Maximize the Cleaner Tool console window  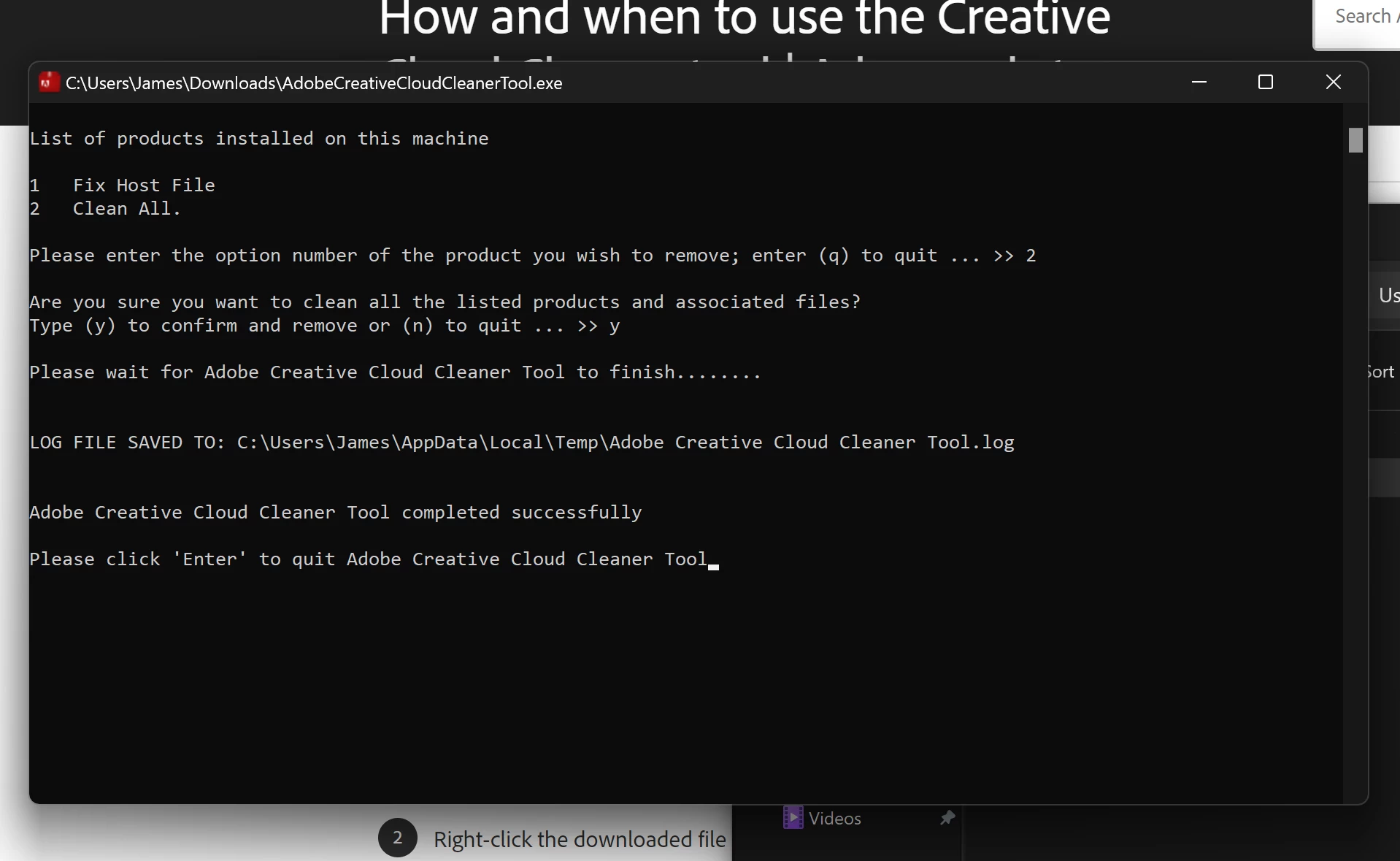click(x=1266, y=83)
